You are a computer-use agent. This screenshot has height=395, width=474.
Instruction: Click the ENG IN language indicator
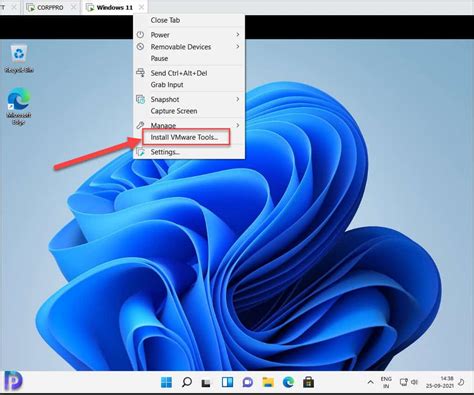(x=386, y=382)
